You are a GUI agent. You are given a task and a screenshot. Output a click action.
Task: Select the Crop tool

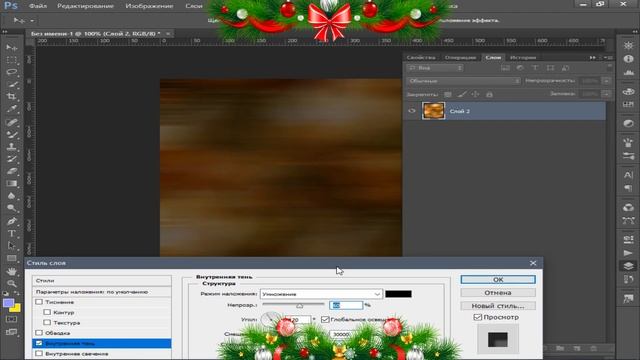pyautogui.click(x=11, y=97)
